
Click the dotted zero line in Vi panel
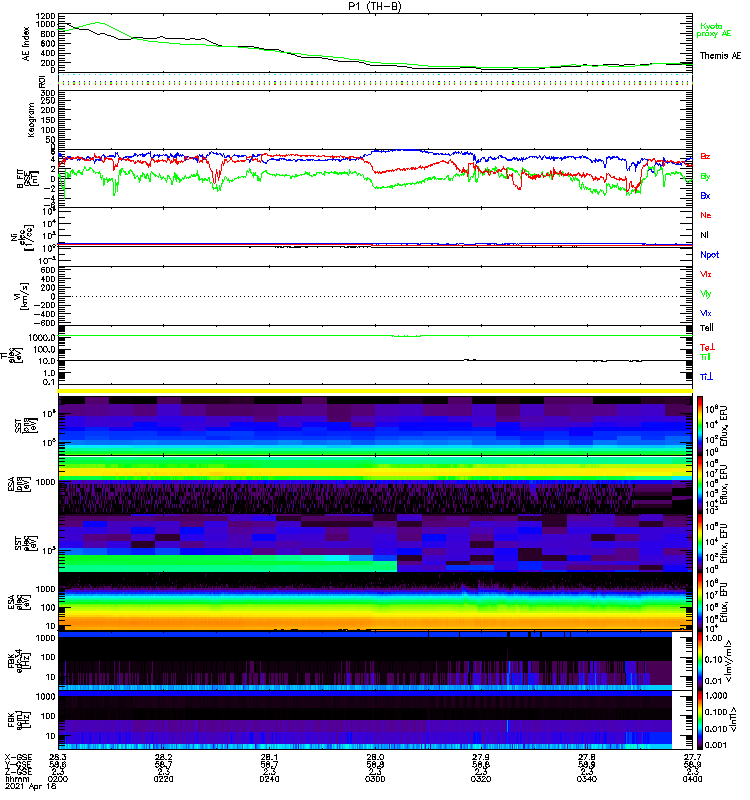375,296
